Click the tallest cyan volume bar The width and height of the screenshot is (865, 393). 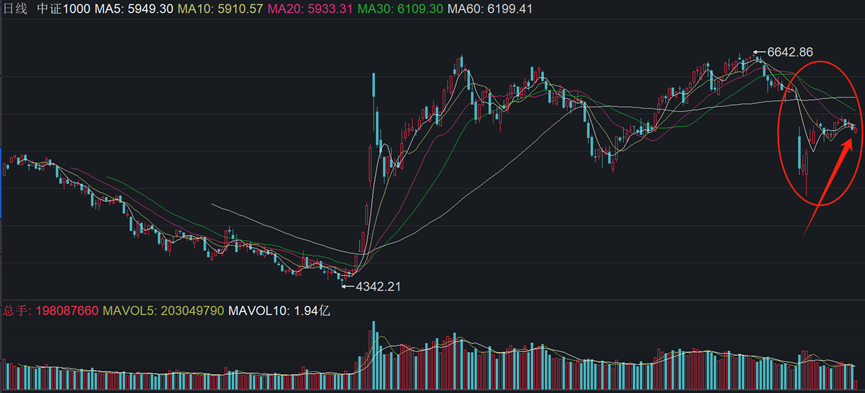[374, 356]
